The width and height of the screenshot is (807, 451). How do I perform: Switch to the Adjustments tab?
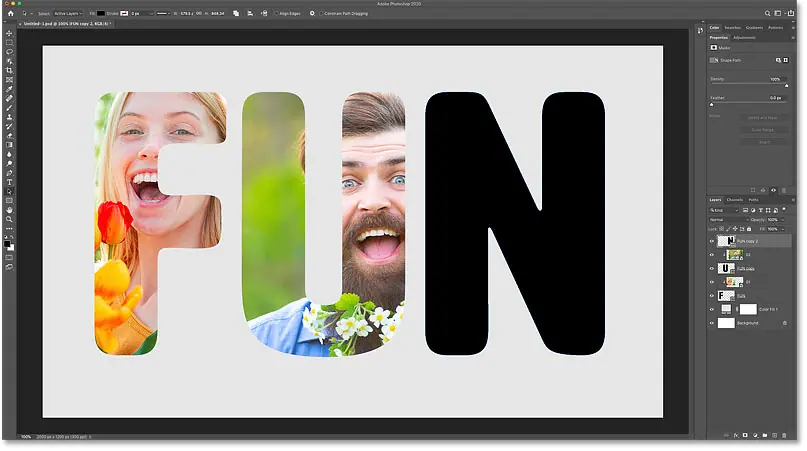click(x=744, y=38)
